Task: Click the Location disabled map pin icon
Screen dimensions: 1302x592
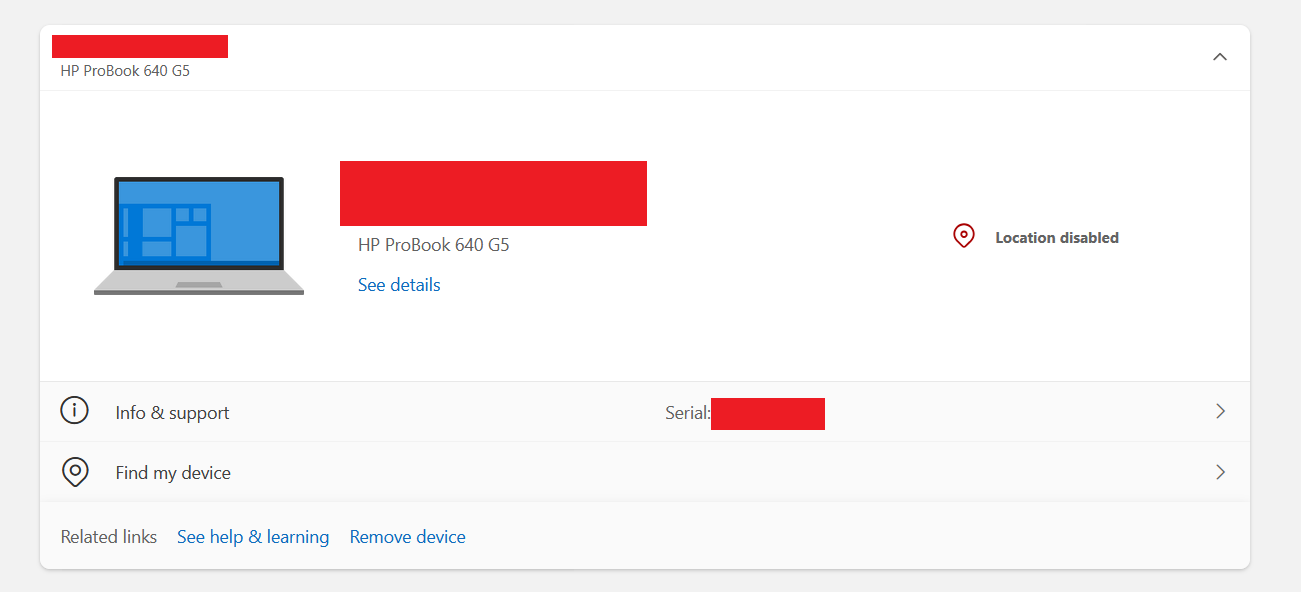Action: click(x=963, y=235)
